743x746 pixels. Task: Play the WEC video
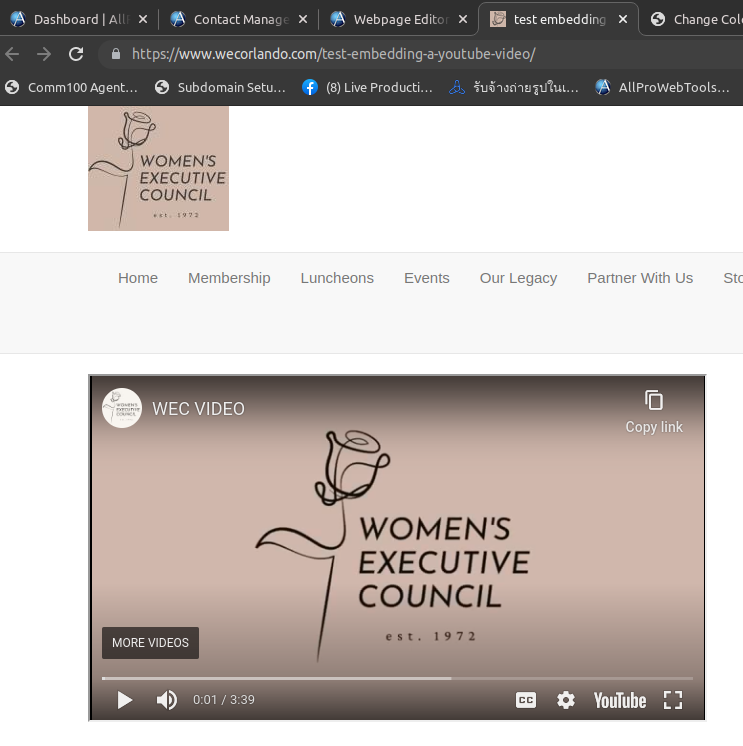[125, 700]
